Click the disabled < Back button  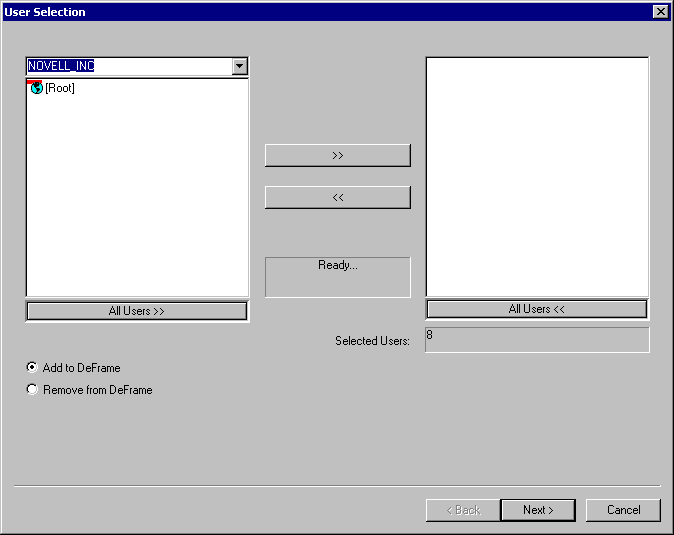point(463,510)
